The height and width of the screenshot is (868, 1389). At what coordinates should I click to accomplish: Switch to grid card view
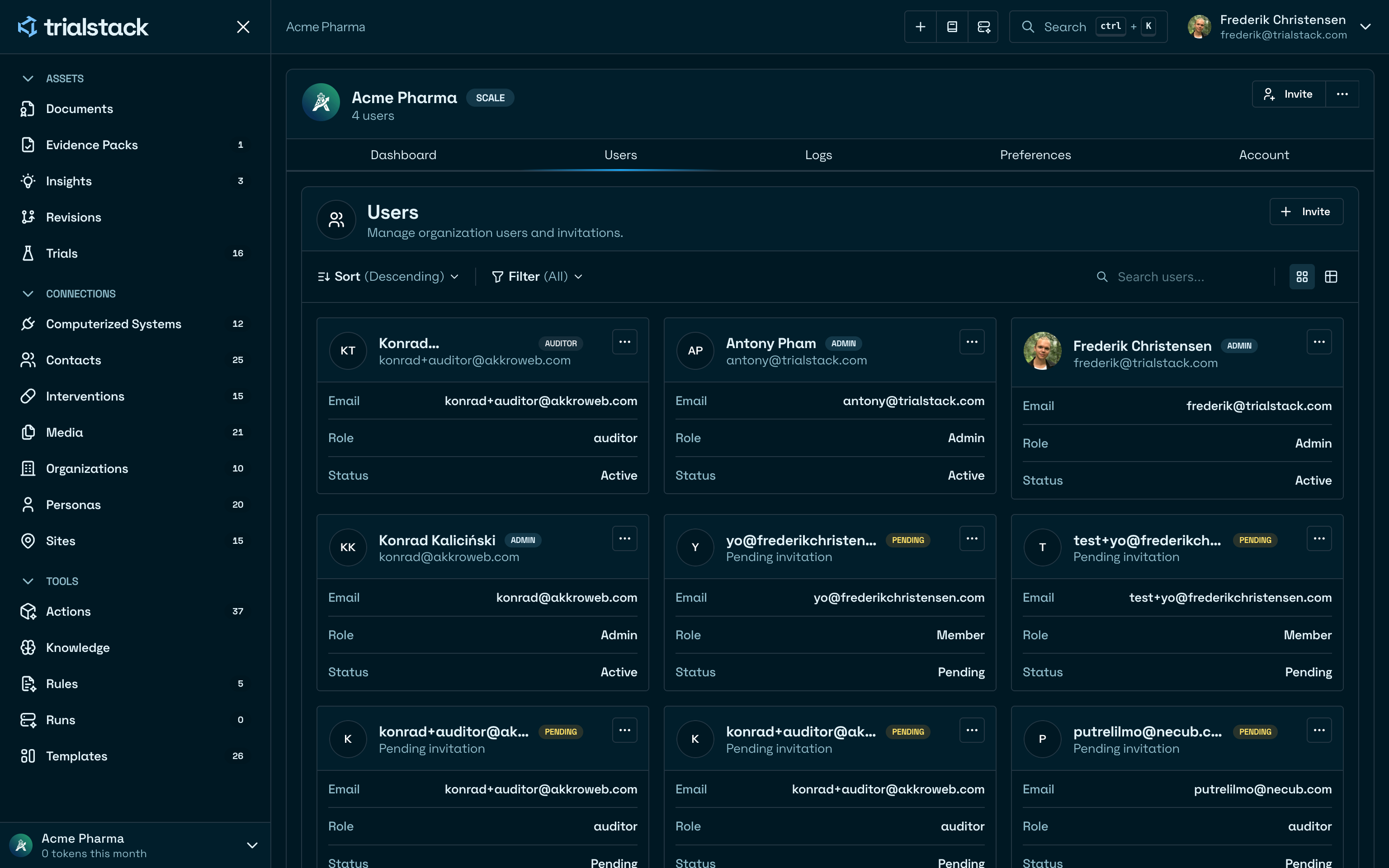click(x=1302, y=277)
